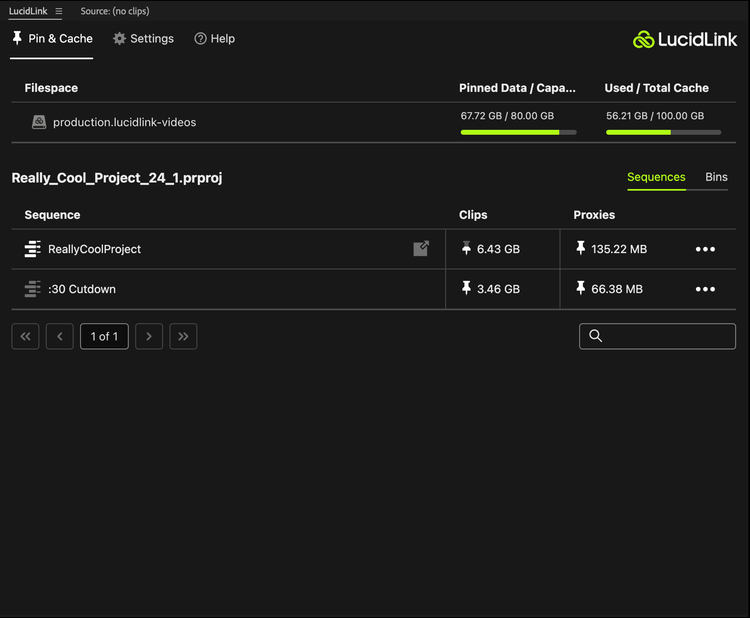The width and height of the screenshot is (750, 618).
Task: Click the LucidLink logo
Action: (684, 39)
